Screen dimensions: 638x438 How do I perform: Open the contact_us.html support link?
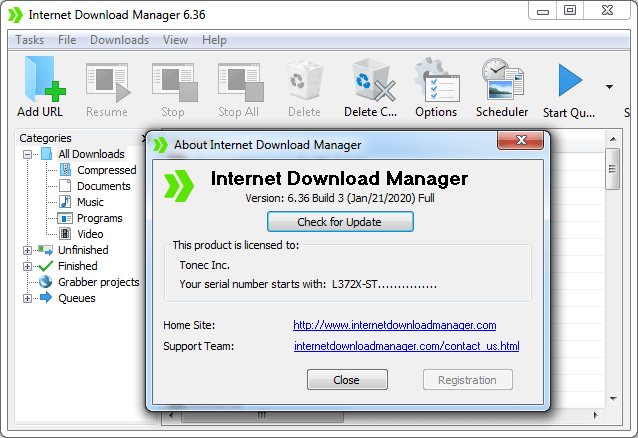click(x=406, y=346)
